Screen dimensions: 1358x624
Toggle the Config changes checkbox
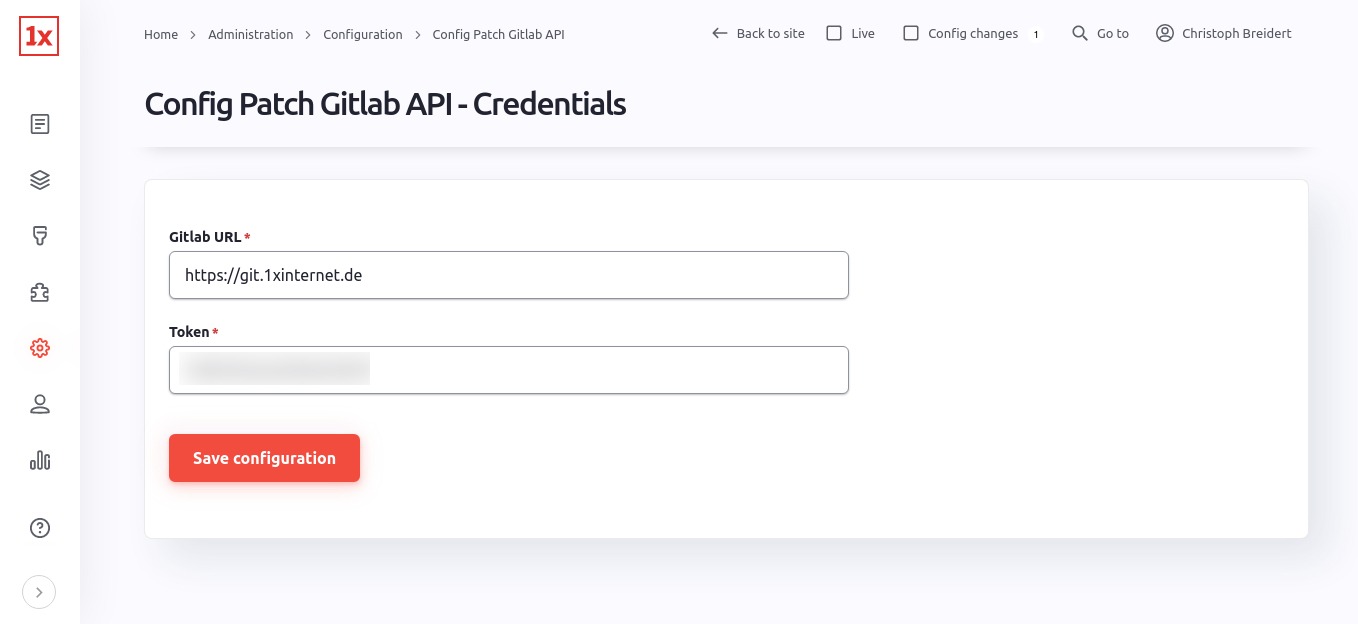(x=911, y=33)
